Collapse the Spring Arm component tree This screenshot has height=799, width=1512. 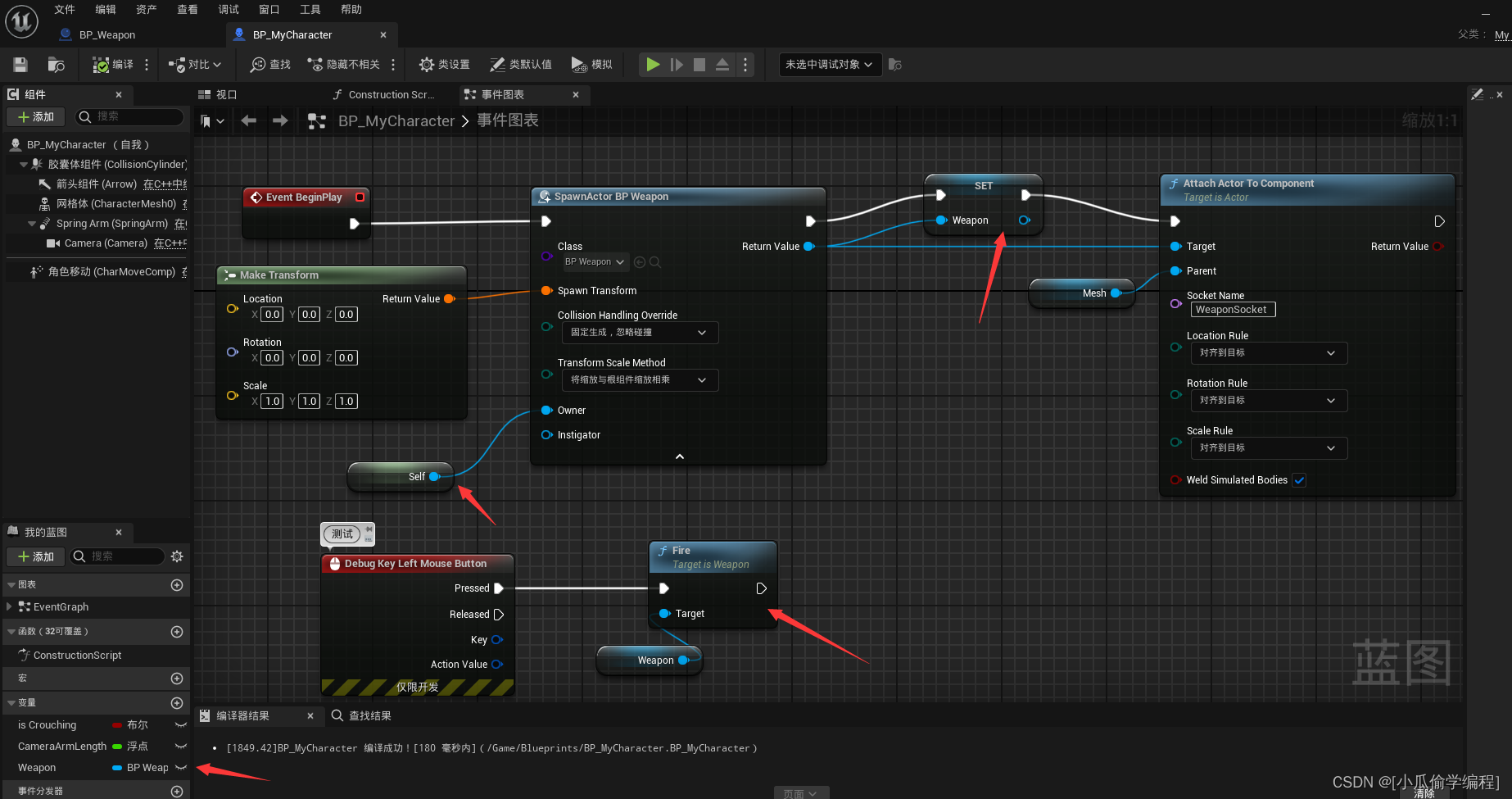[32, 224]
